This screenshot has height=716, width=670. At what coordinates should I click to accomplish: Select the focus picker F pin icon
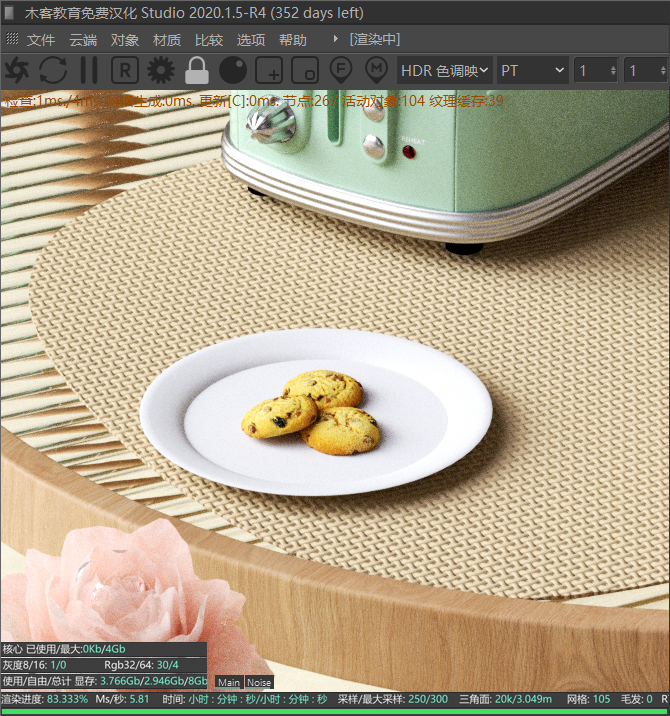click(341, 70)
